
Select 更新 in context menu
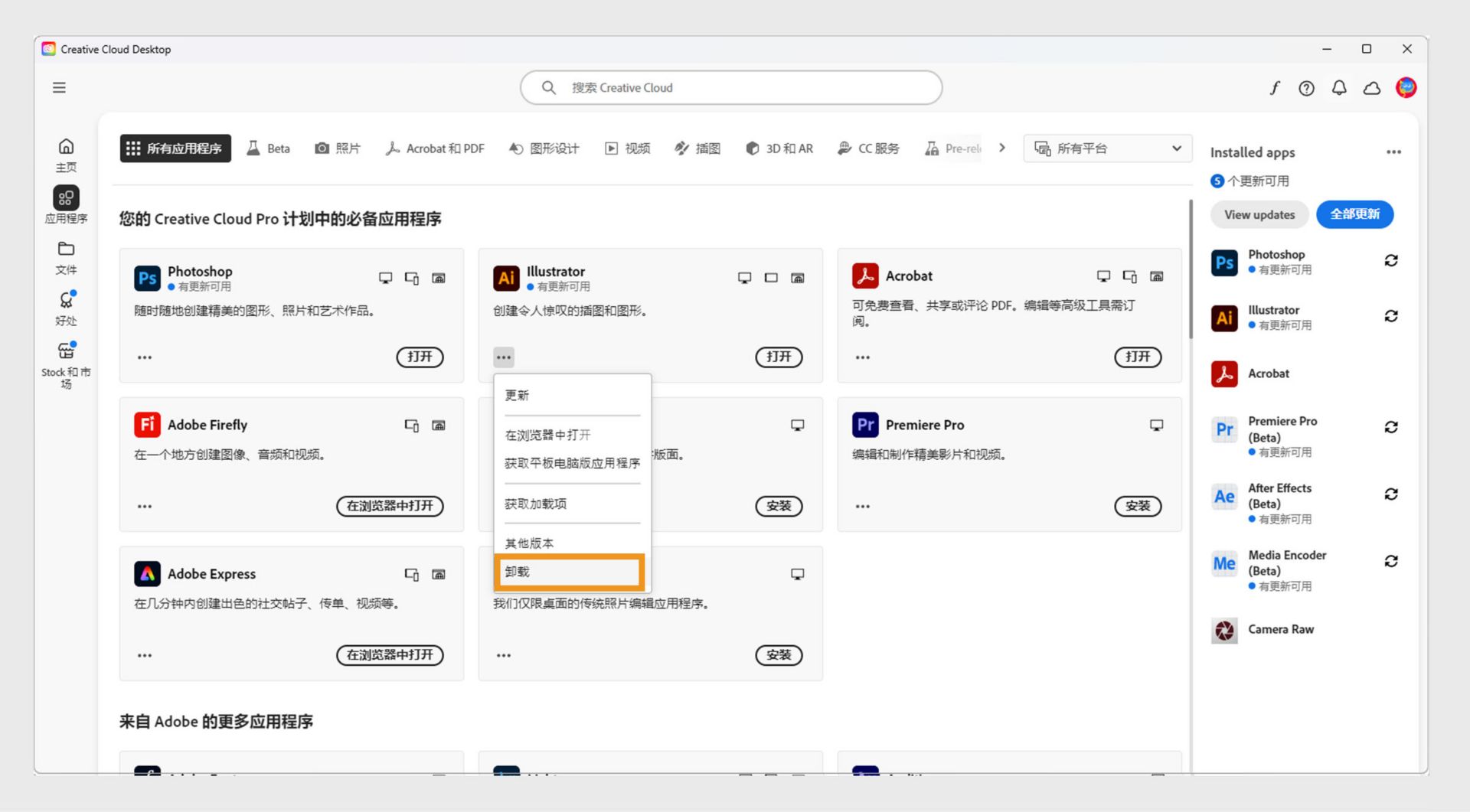(x=572, y=396)
